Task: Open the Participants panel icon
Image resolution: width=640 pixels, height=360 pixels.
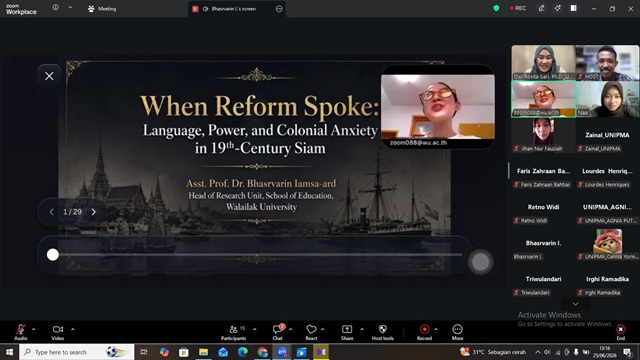Action: point(233,329)
